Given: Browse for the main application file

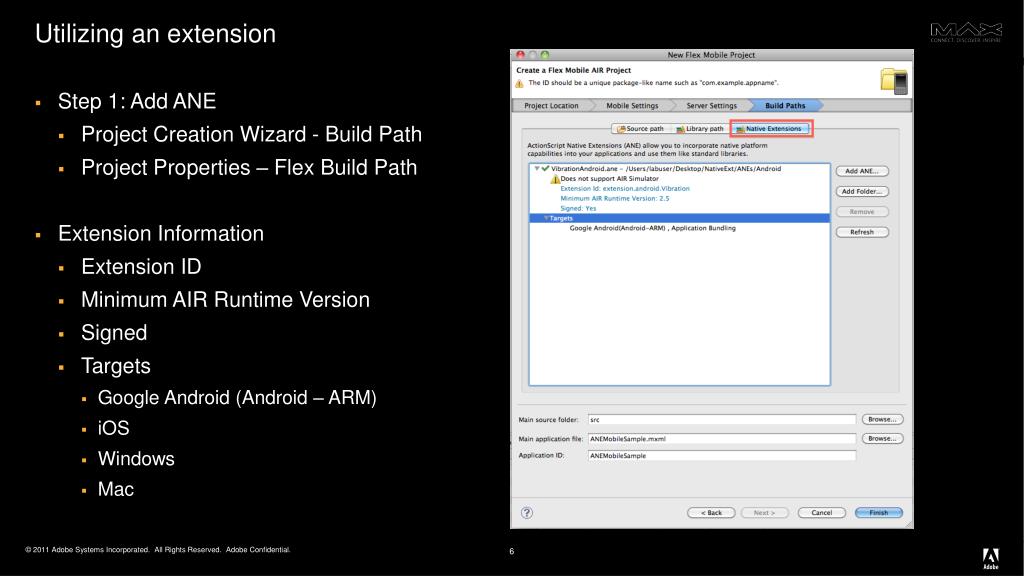Looking at the screenshot, I should [x=882, y=438].
